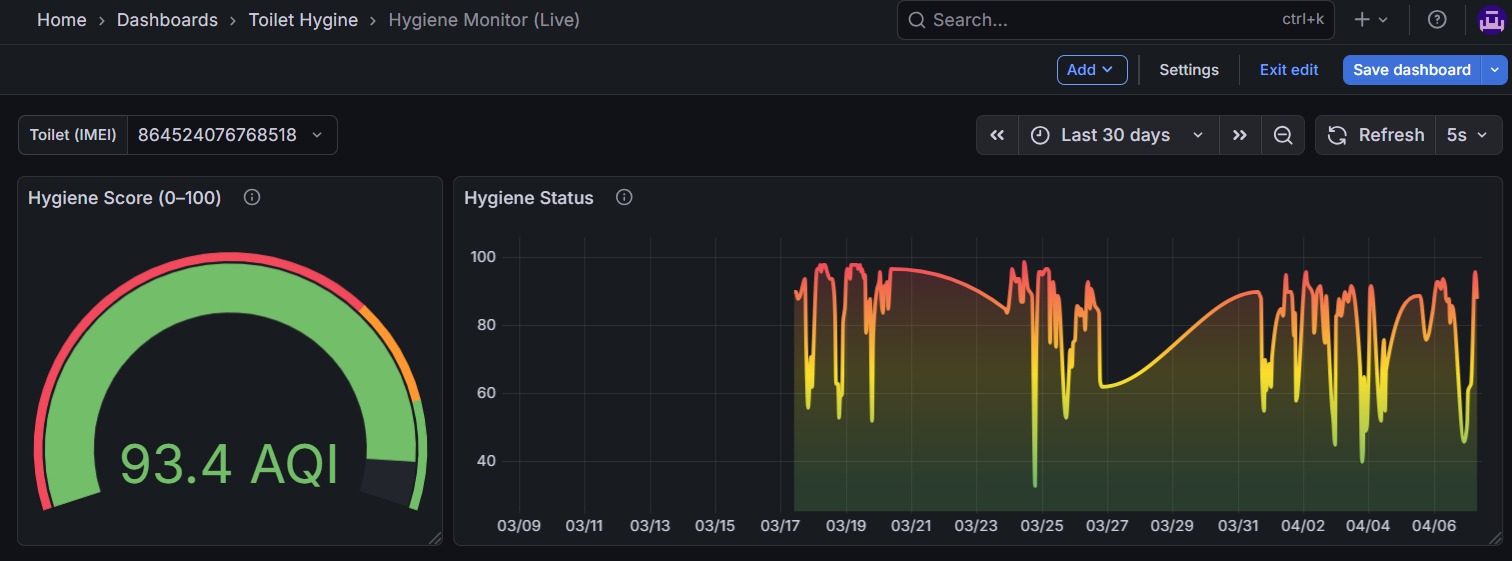Show Hygiene Score panel info icon
This screenshot has width=1512, height=561.
click(x=252, y=197)
